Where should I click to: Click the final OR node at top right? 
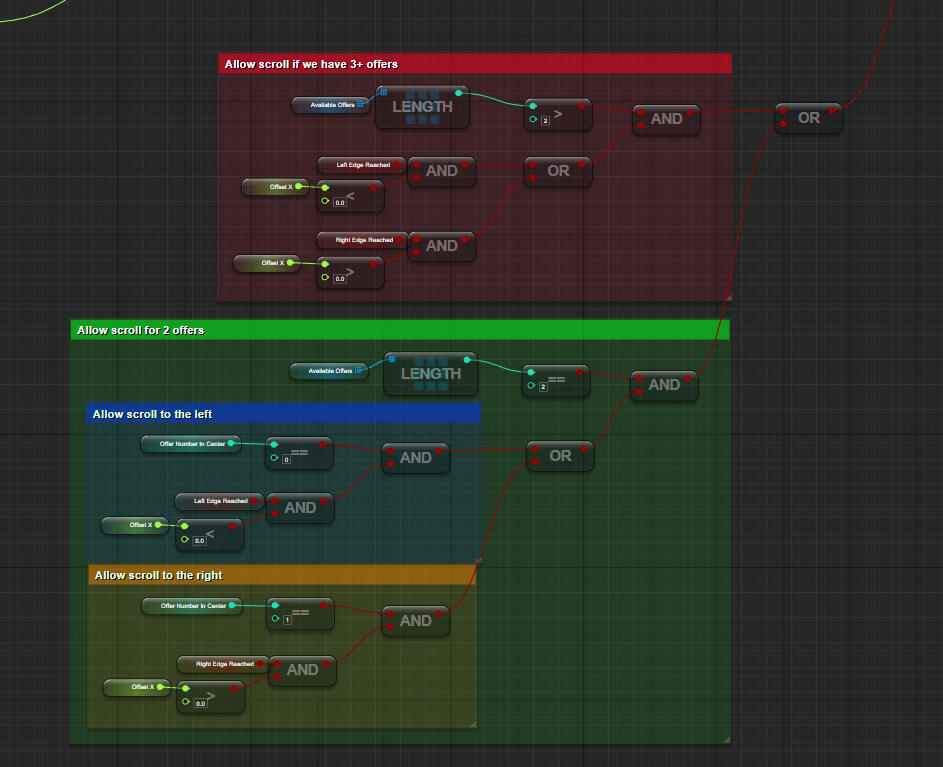click(808, 118)
